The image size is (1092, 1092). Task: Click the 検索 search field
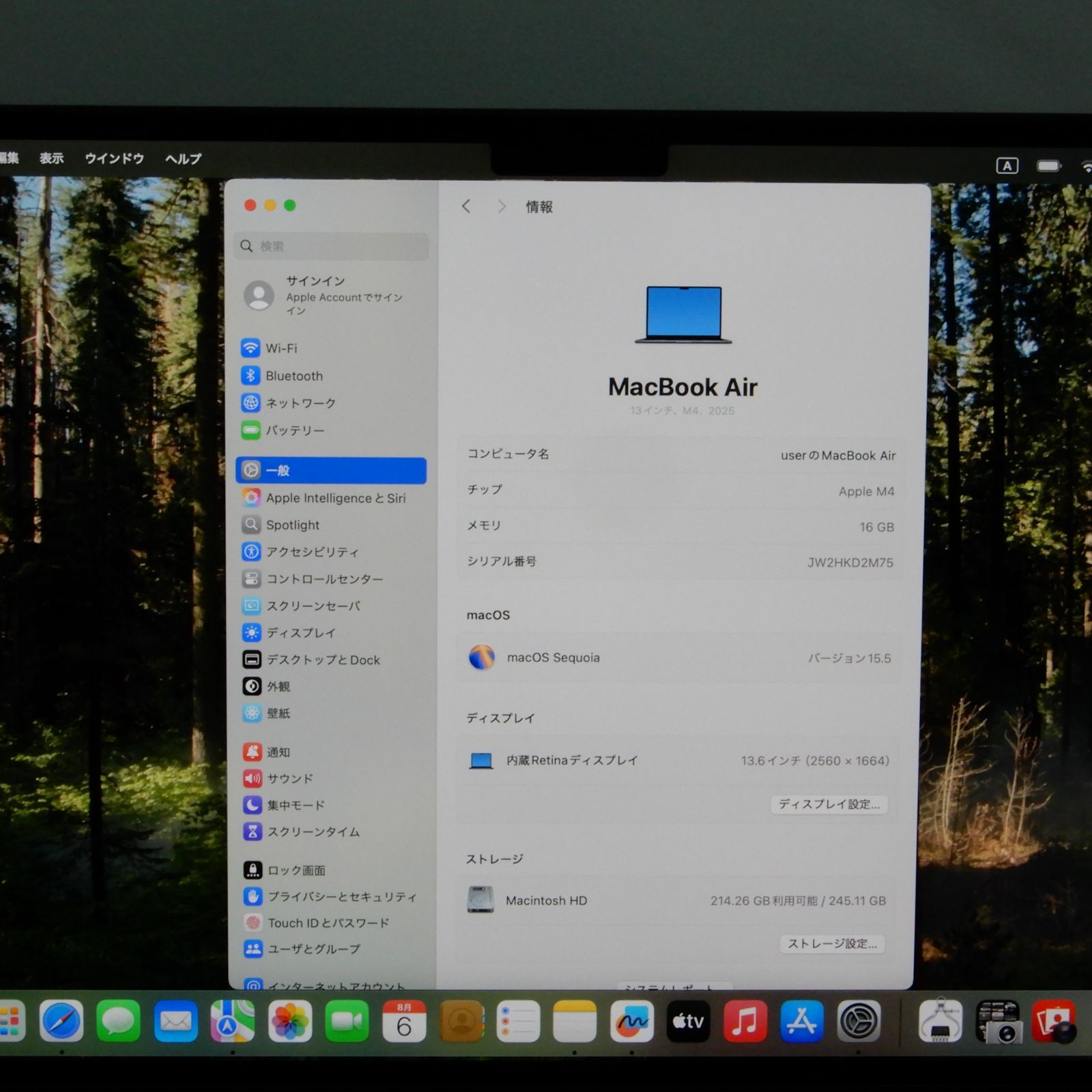tap(332, 246)
